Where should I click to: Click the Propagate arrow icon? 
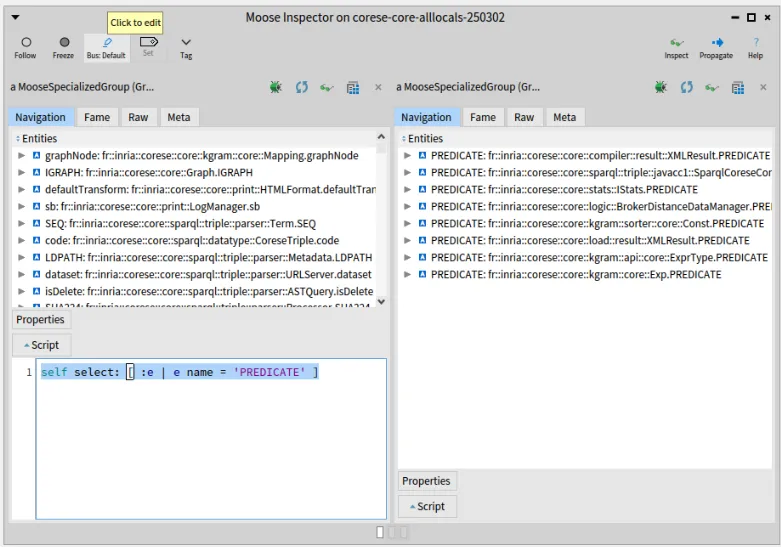[x=716, y=46]
